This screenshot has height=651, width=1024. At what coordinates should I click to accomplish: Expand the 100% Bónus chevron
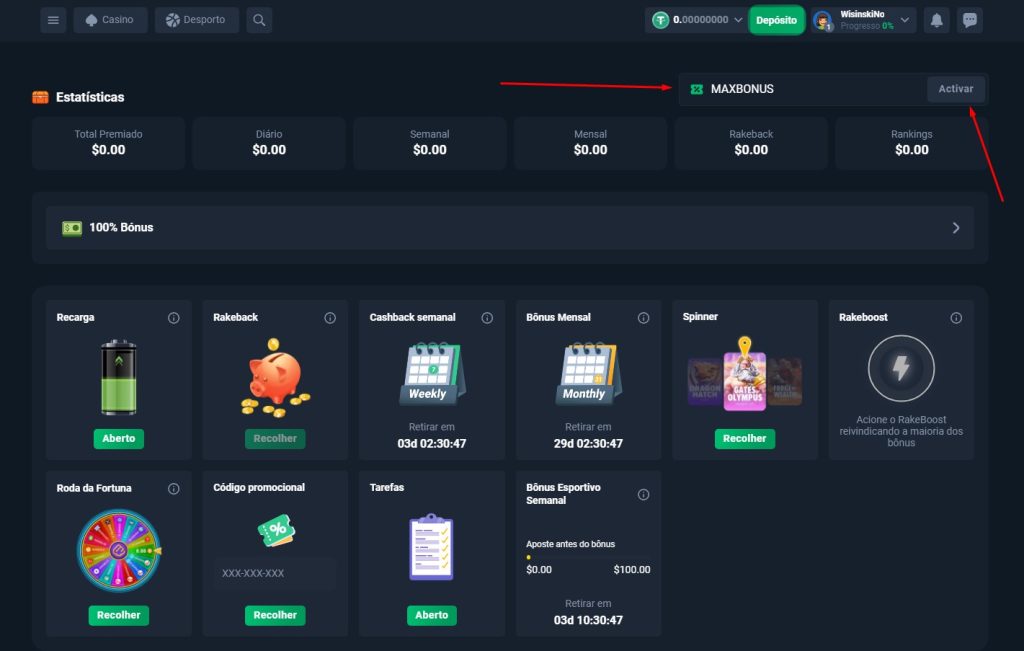tap(956, 228)
